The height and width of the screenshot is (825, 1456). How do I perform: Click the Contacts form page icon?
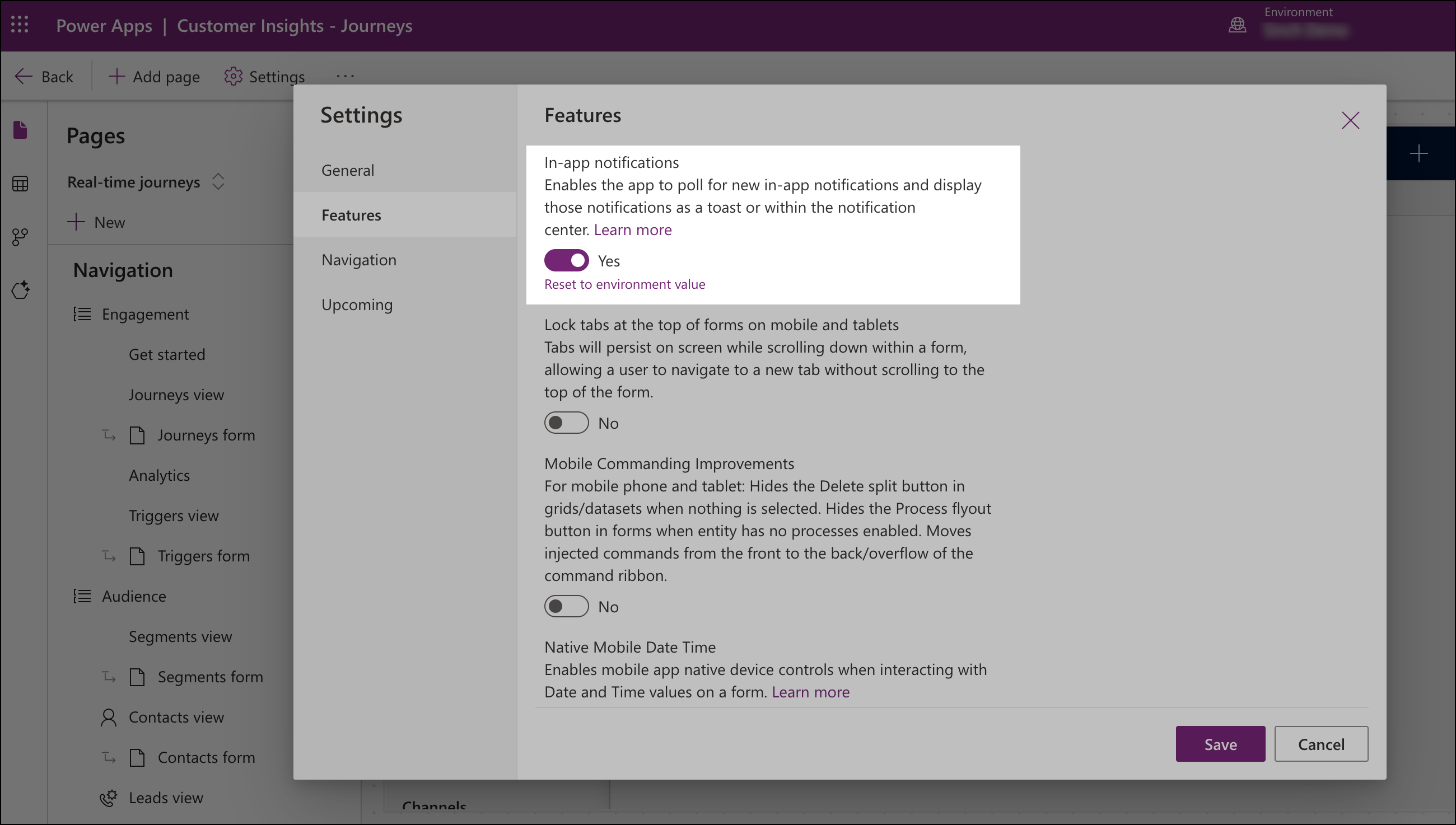137,758
